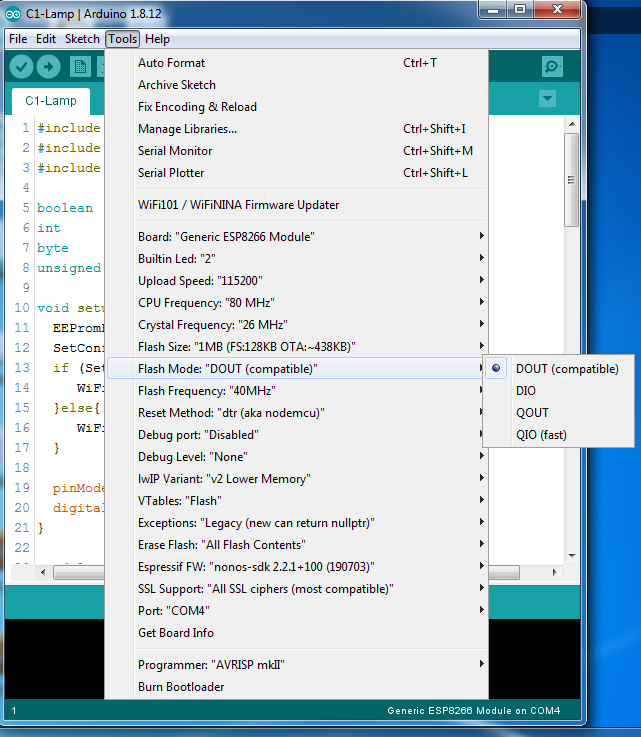Click 'pinMode' text on line 19
Image resolution: width=641 pixels, height=737 pixels.
pos(78,488)
